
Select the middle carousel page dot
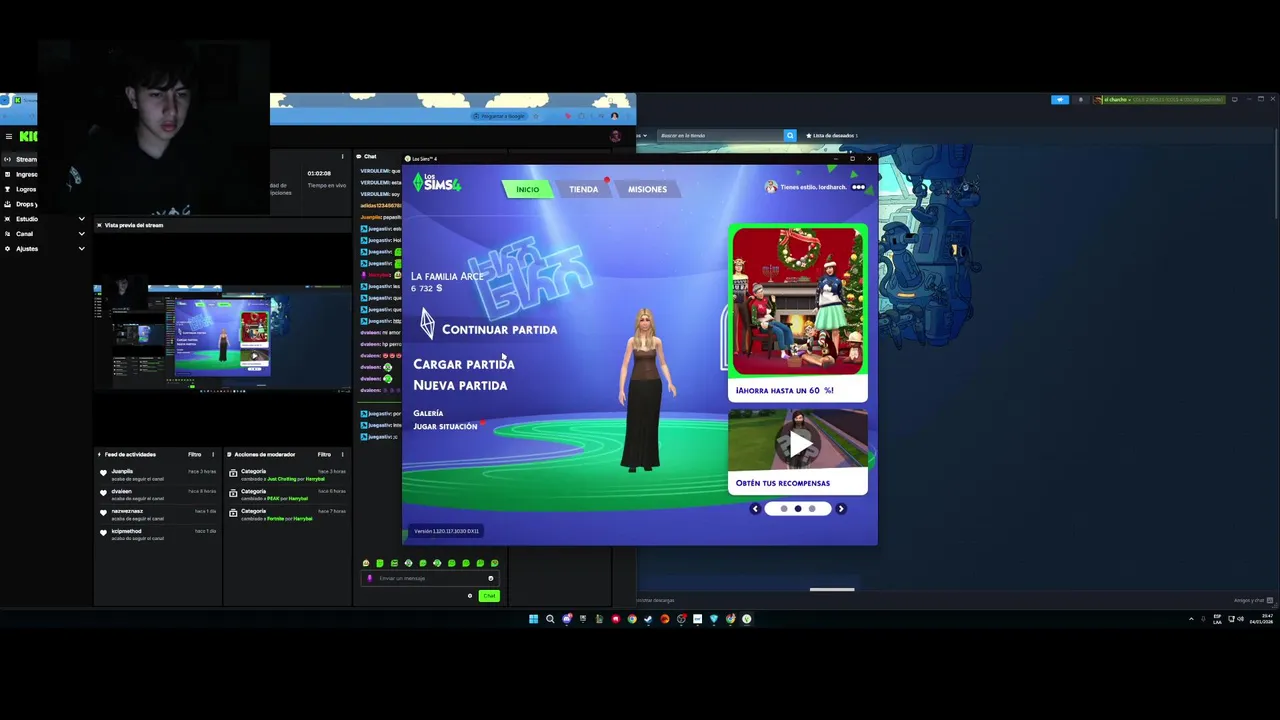point(798,509)
